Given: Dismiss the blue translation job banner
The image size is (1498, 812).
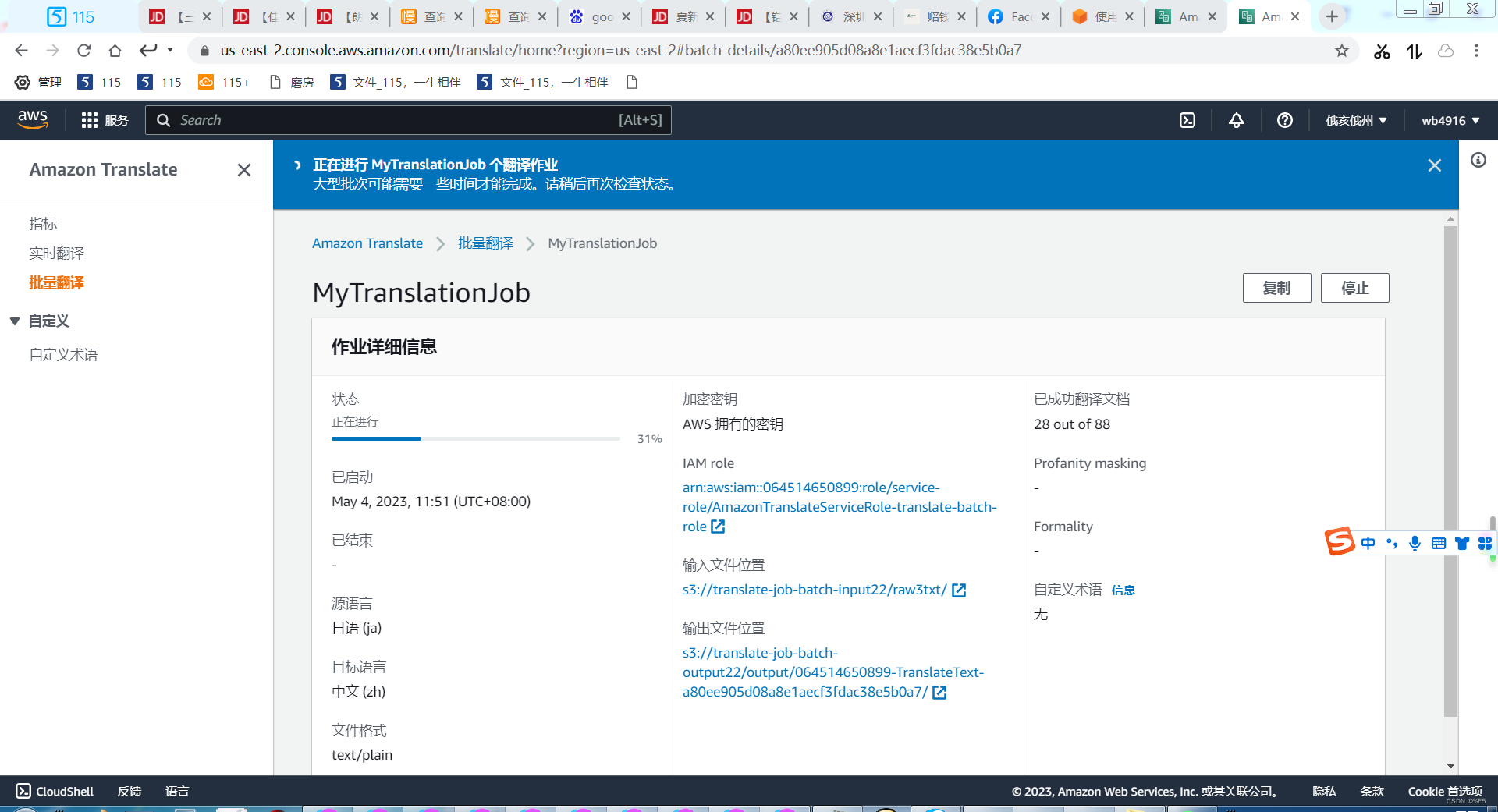Looking at the screenshot, I should (1435, 165).
